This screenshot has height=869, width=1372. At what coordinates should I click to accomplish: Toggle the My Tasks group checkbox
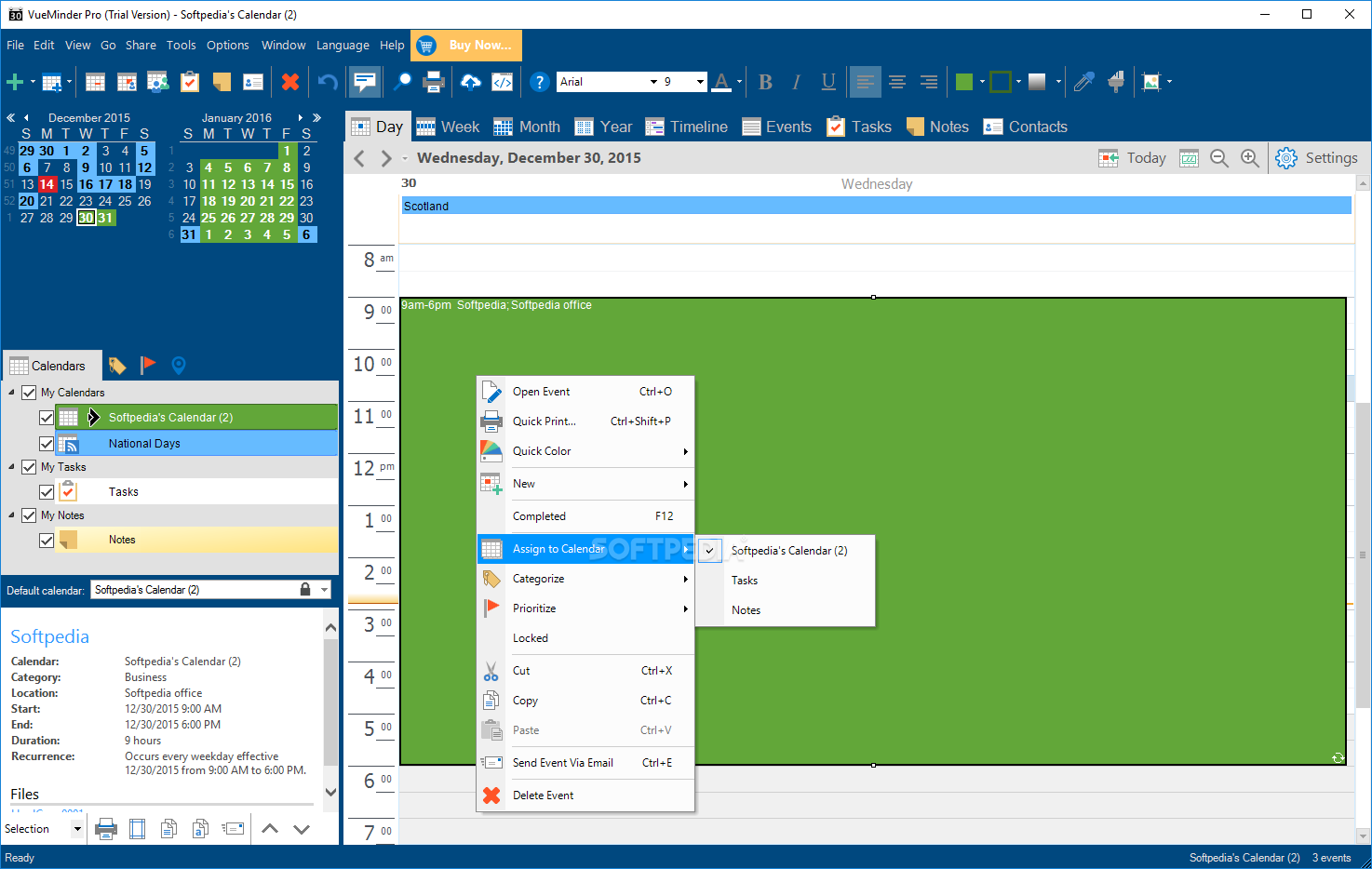click(29, 467)
